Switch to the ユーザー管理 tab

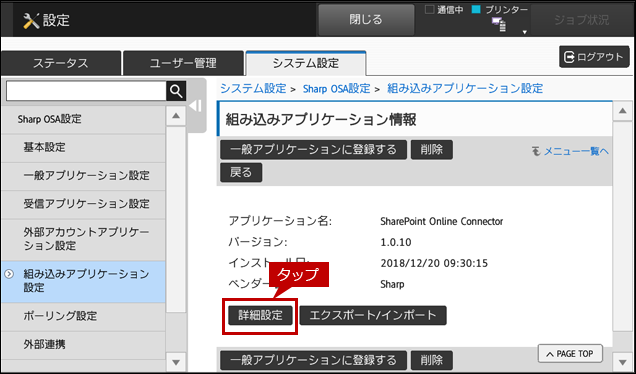click(183, 63)
